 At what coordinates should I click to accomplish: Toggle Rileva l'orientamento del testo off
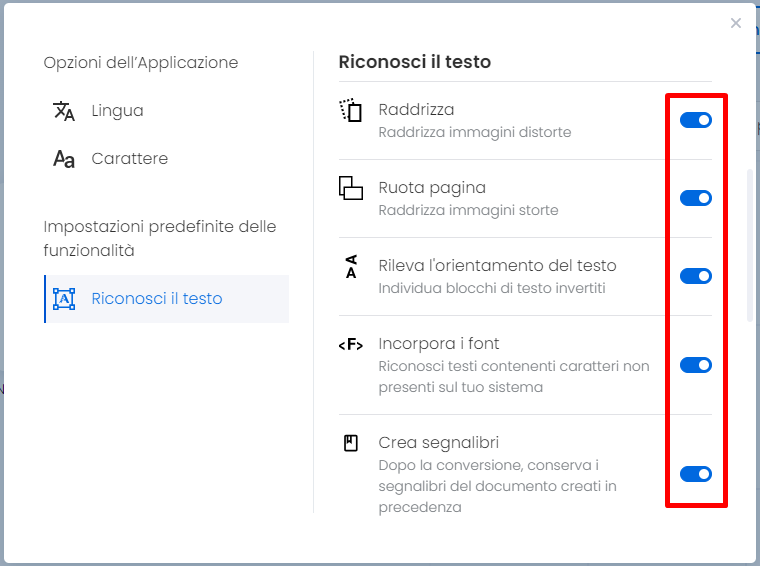[x=696, y=276]
